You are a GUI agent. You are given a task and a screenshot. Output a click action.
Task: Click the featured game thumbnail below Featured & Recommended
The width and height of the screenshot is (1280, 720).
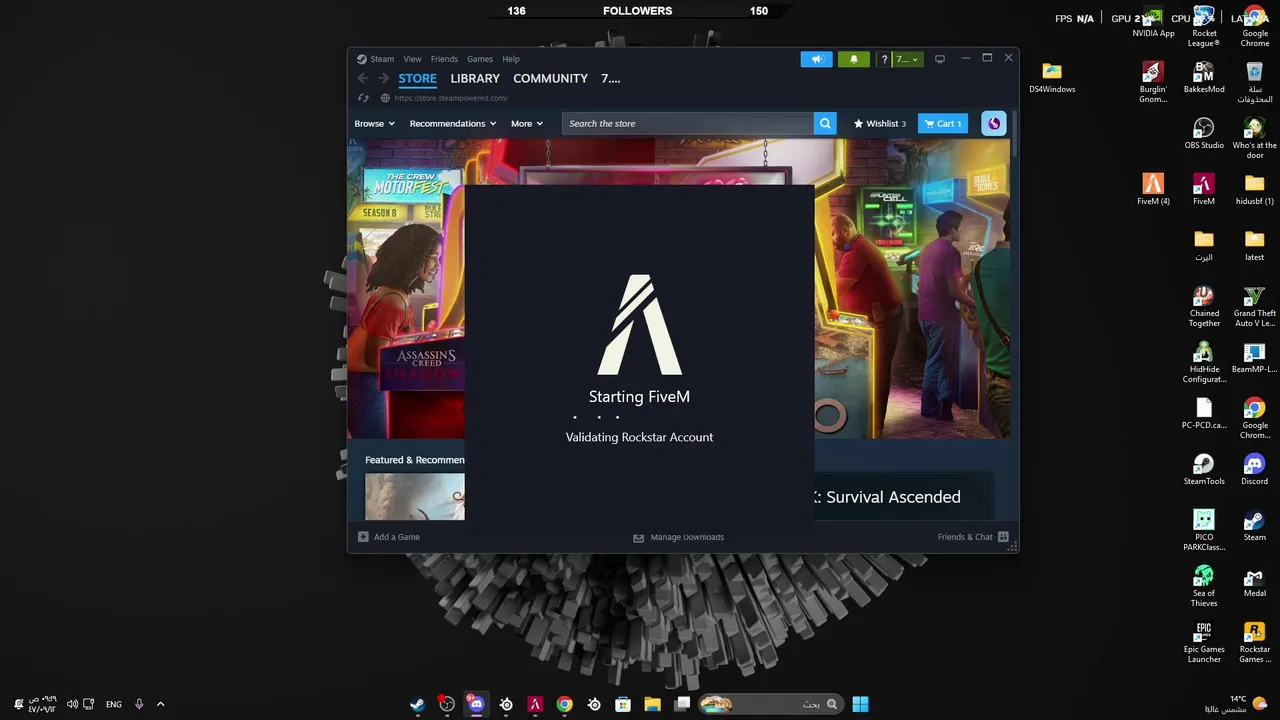tap(415, 496)
